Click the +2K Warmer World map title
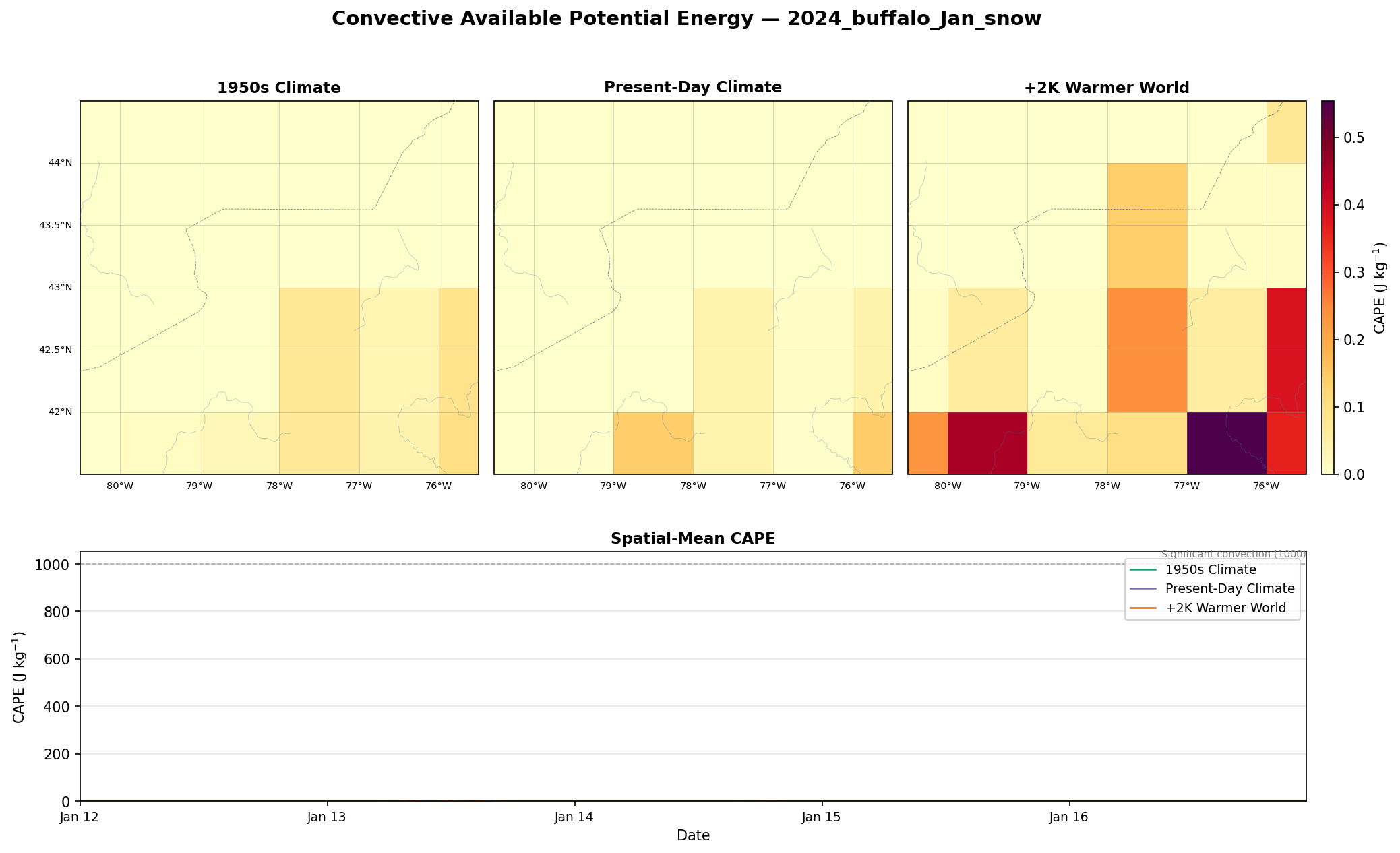The width and height of the screenshot is (1400, 853). [1106, 88]
